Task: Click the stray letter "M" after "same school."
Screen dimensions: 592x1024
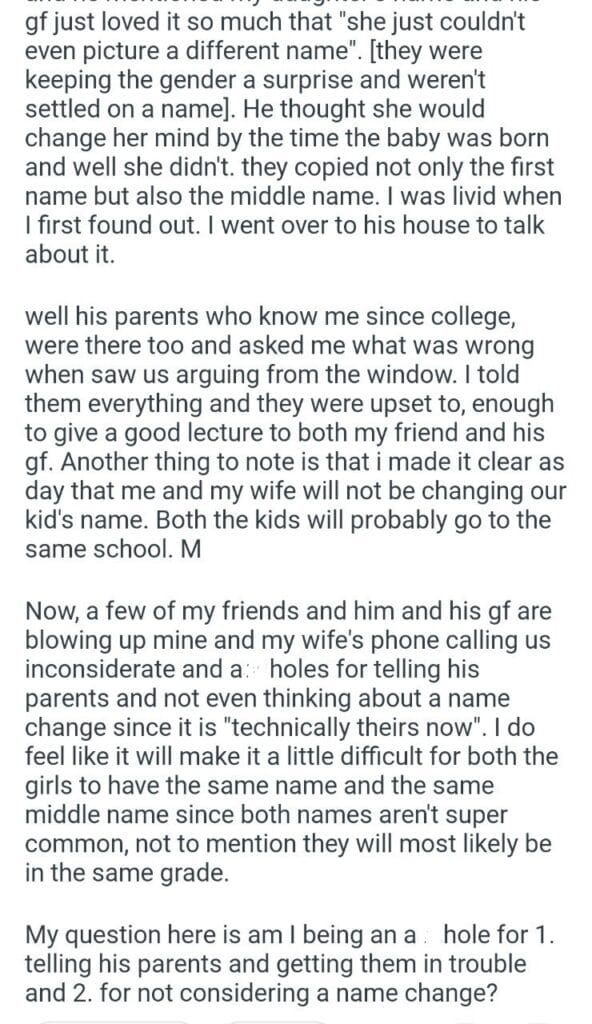Action: tap(190, 549)
